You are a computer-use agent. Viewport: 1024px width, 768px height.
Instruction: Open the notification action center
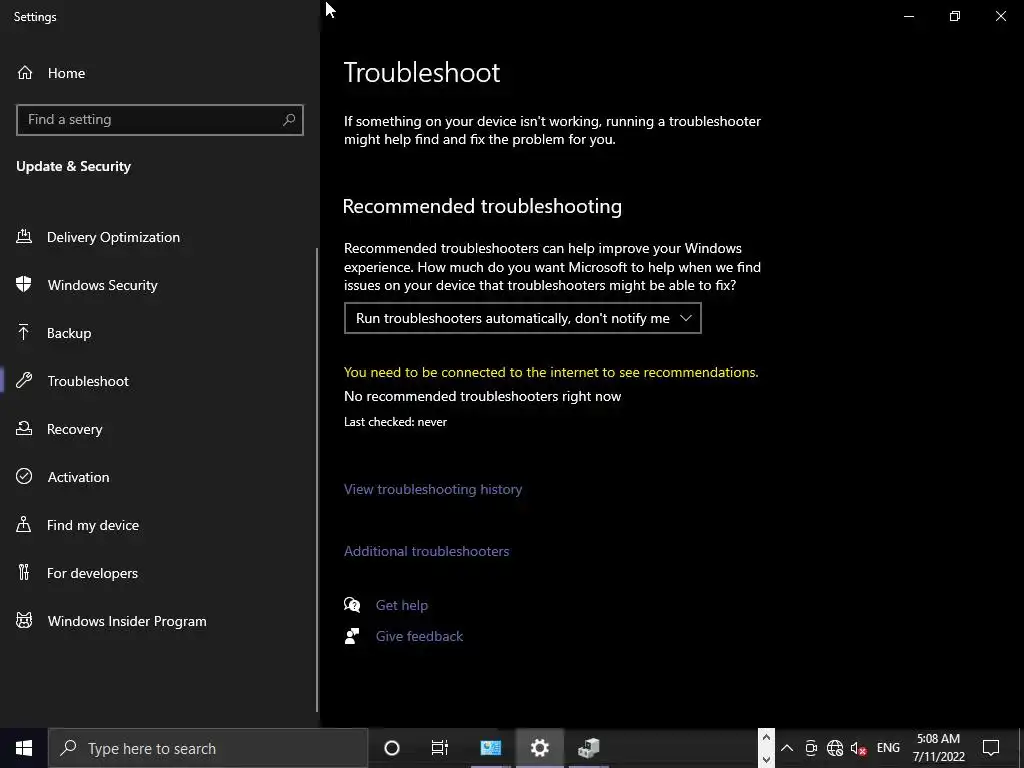[991, 748]
